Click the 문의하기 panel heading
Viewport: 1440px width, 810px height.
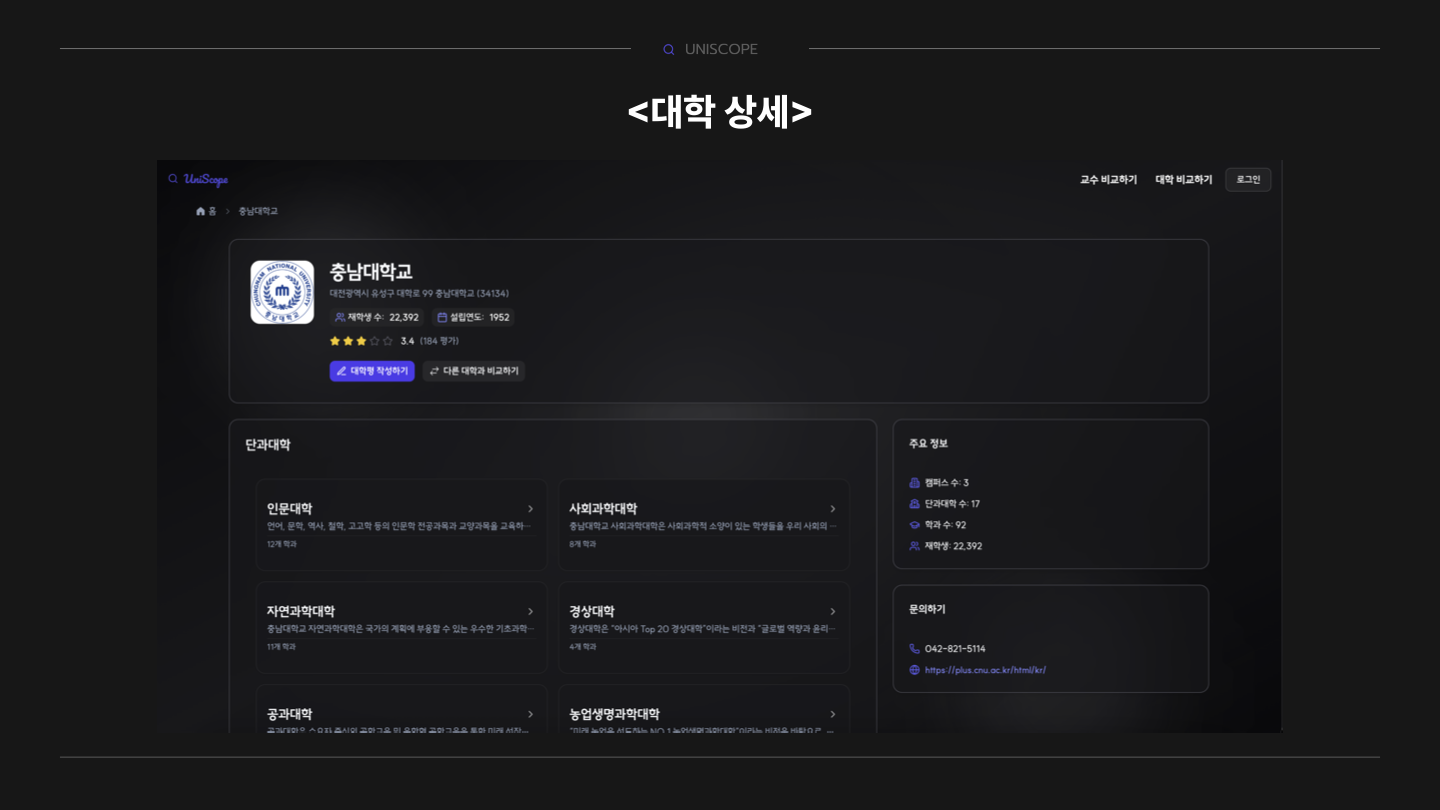[927, 609]
